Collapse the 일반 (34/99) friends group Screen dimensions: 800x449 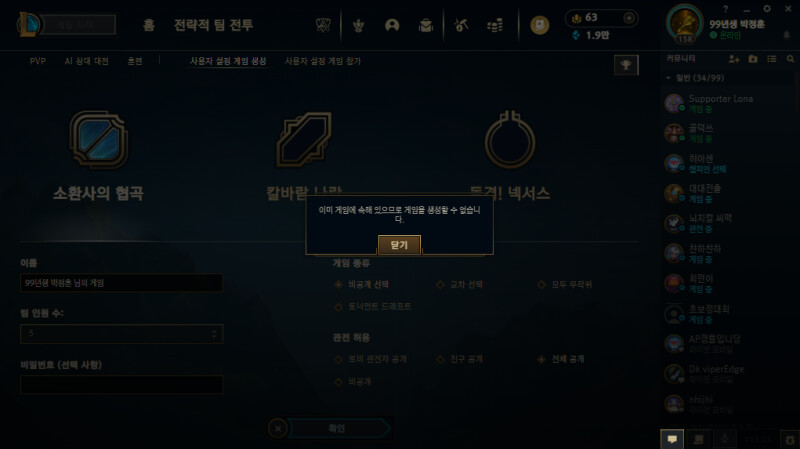pyautogui.click(x=668, y=78)
